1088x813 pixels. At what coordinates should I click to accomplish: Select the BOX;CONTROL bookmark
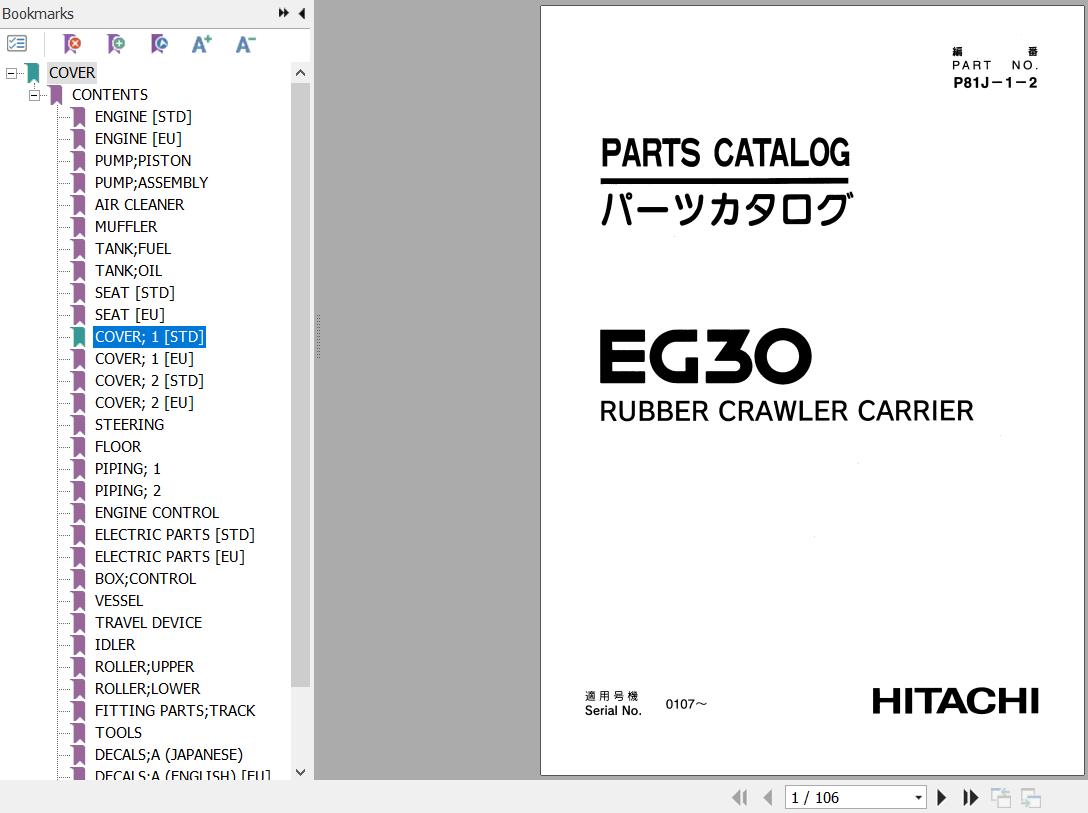coord(145,579)
